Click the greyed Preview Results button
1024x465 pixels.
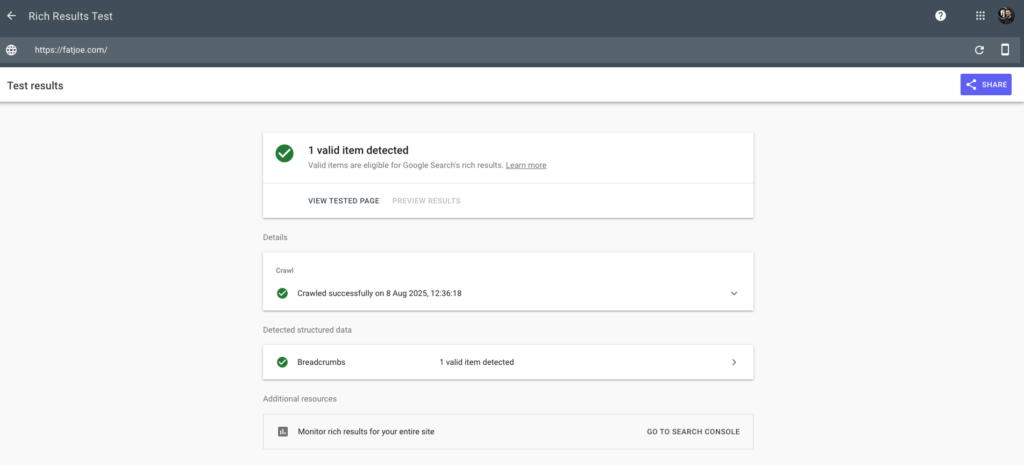[x=426, y=200]
